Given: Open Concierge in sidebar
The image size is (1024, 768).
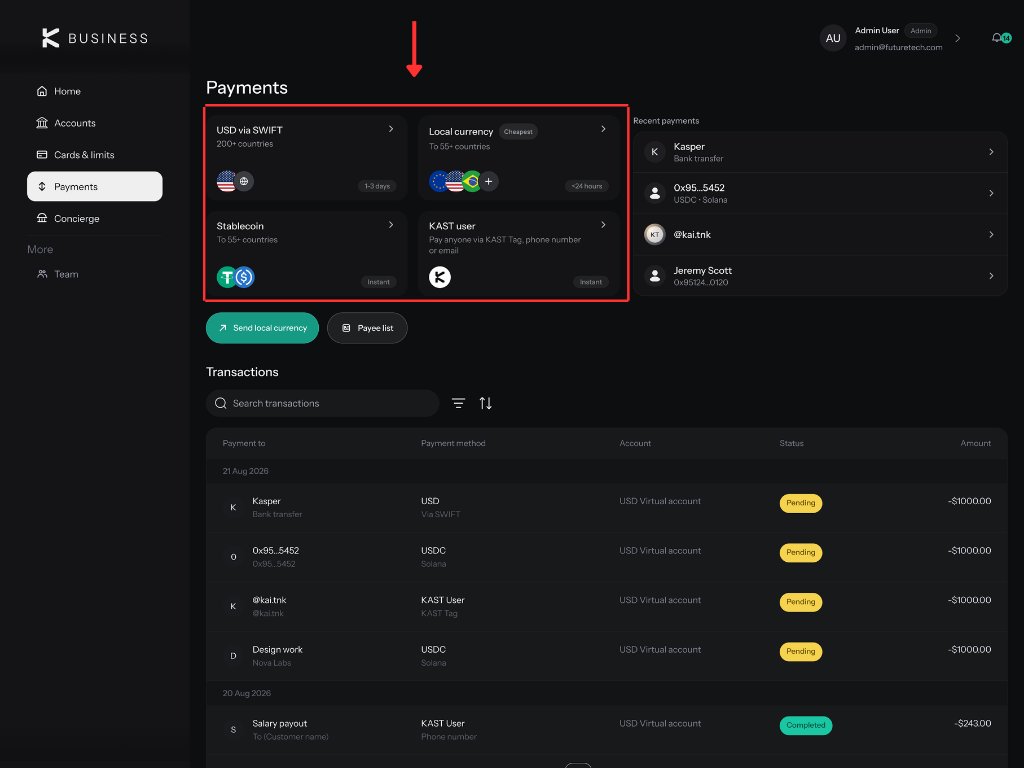Looking at the screenshot, I should (x=68, y=218).
